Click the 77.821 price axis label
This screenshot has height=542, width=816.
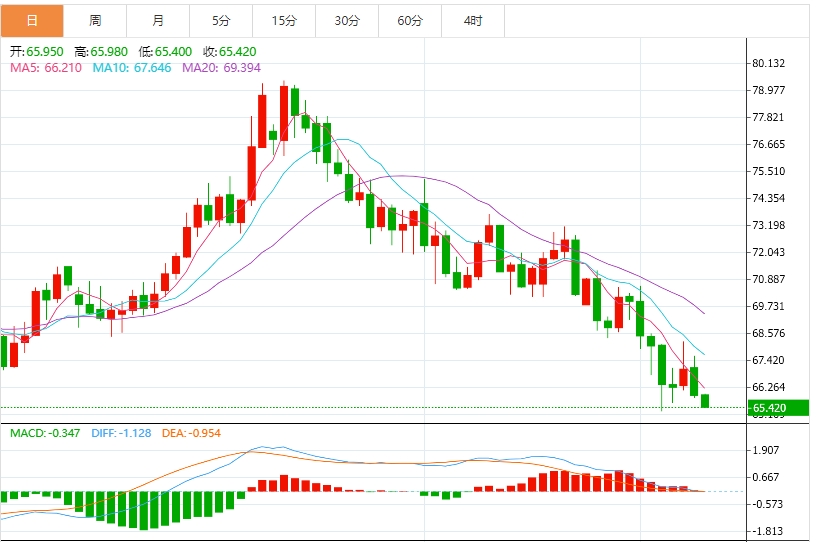[769, 117]
